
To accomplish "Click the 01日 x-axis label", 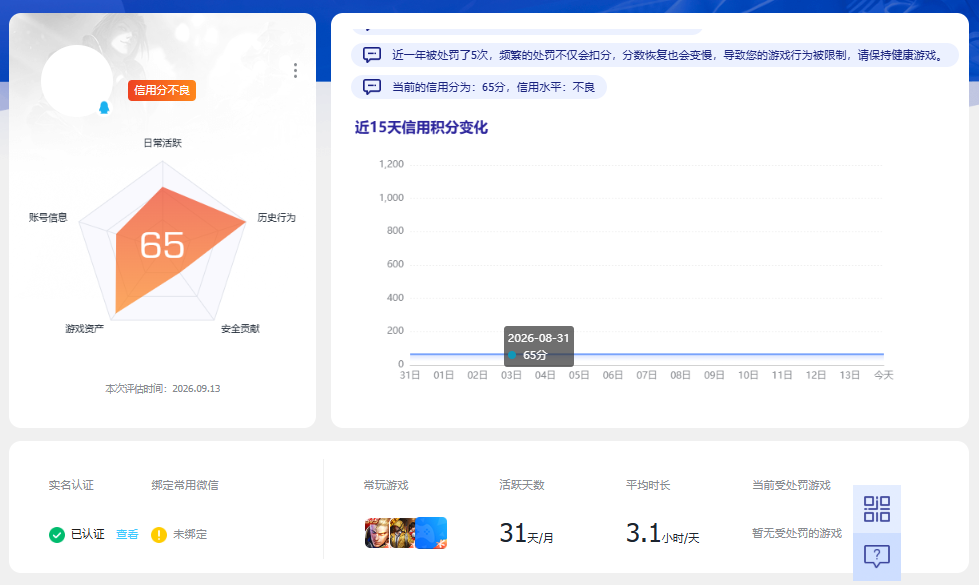I will coord(443,375).
